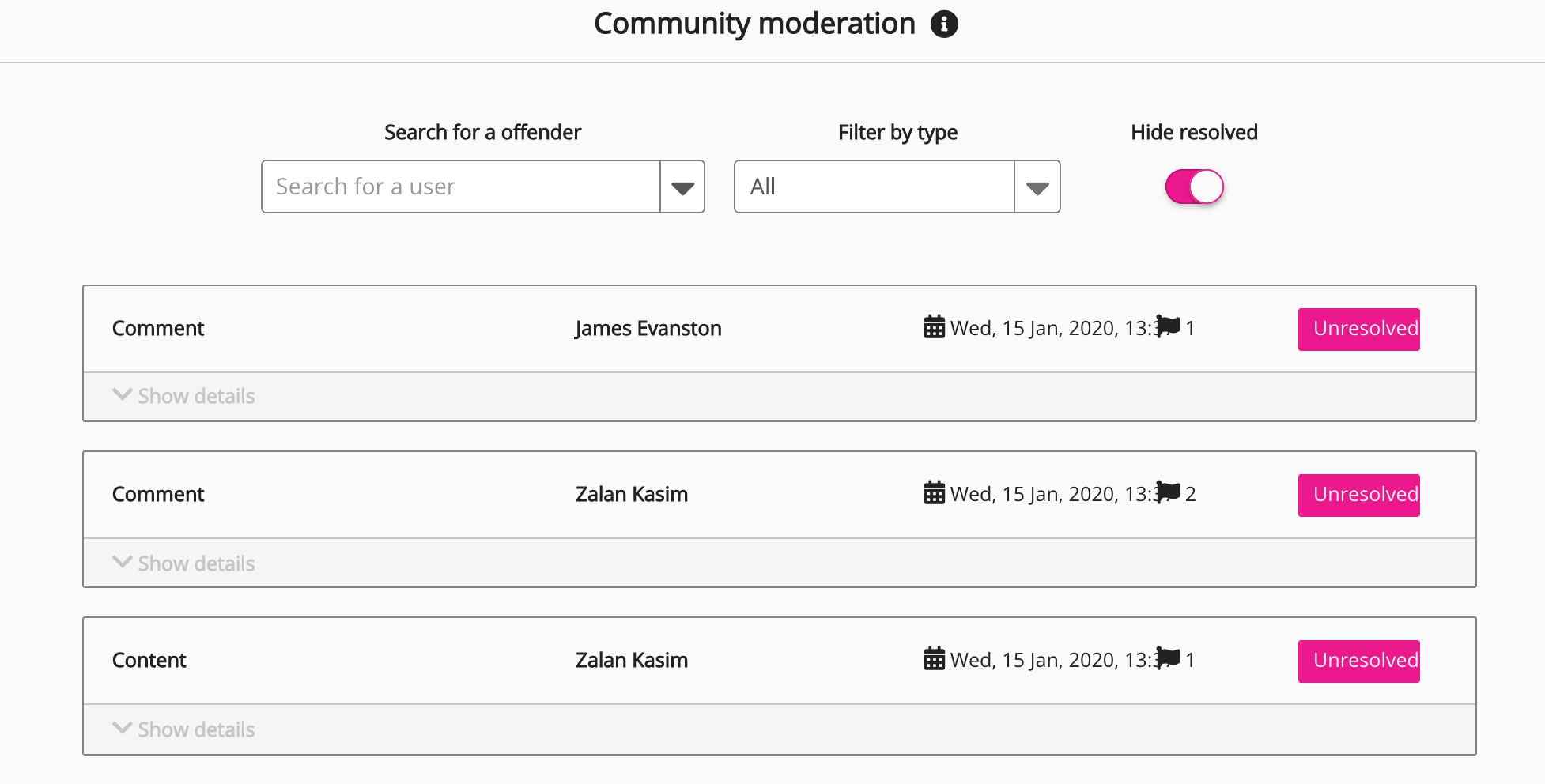This screenshot has width=1545, height=784.
Task: Click calendar icon in the Content row
Action: tap(934, 658)
